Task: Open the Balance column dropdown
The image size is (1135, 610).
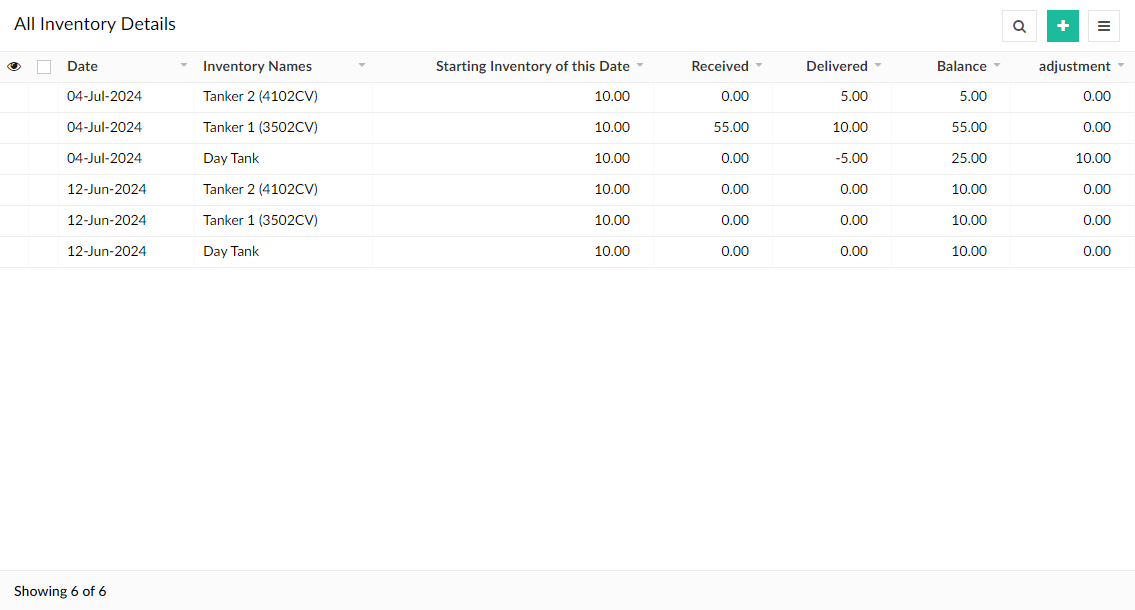Action: [x=996, y=66]
